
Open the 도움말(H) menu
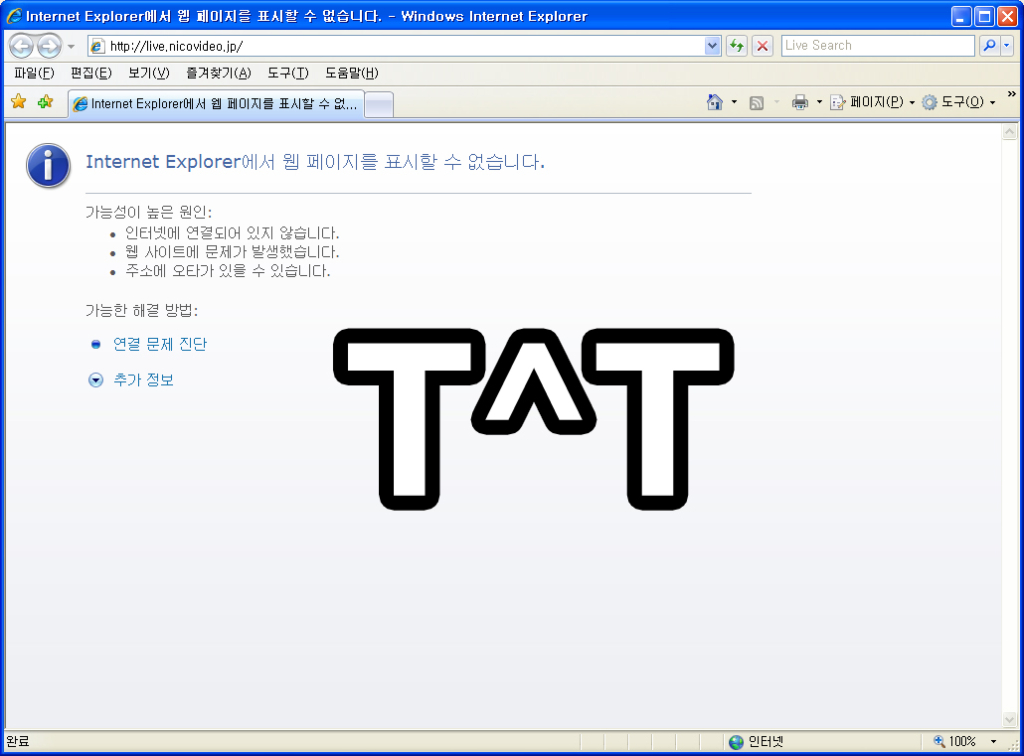pos(351,73)
